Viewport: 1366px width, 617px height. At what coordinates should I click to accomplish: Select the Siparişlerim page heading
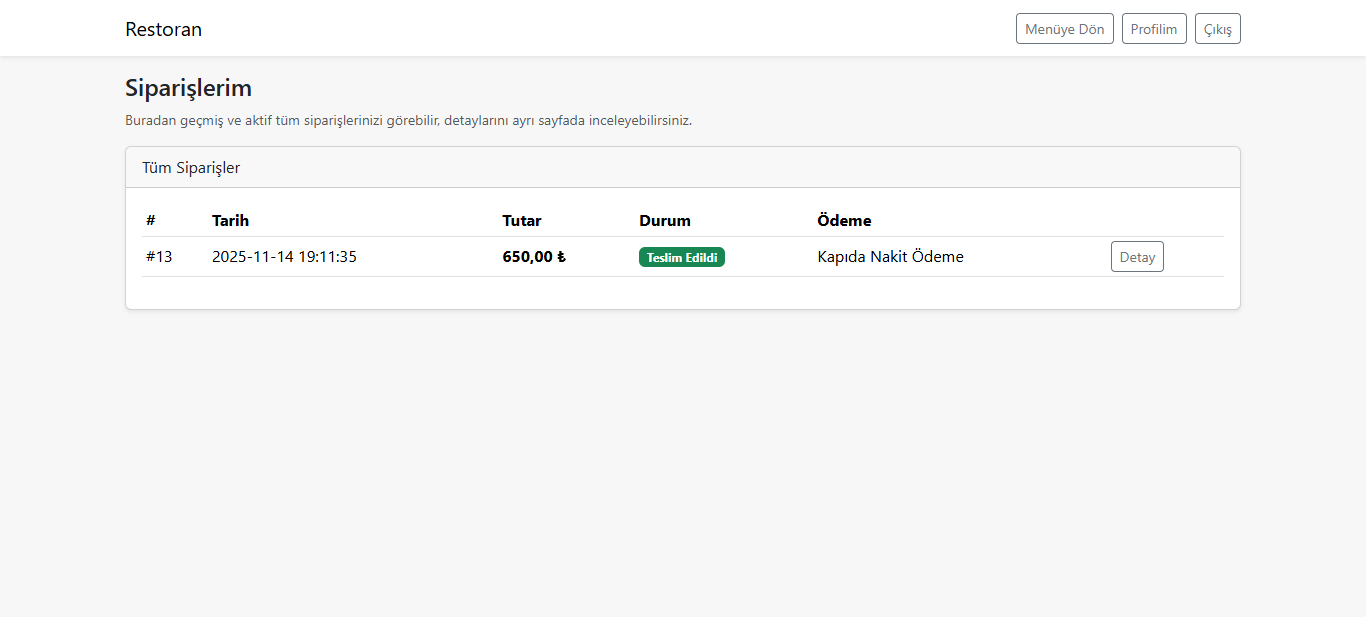tap(188, 88)
